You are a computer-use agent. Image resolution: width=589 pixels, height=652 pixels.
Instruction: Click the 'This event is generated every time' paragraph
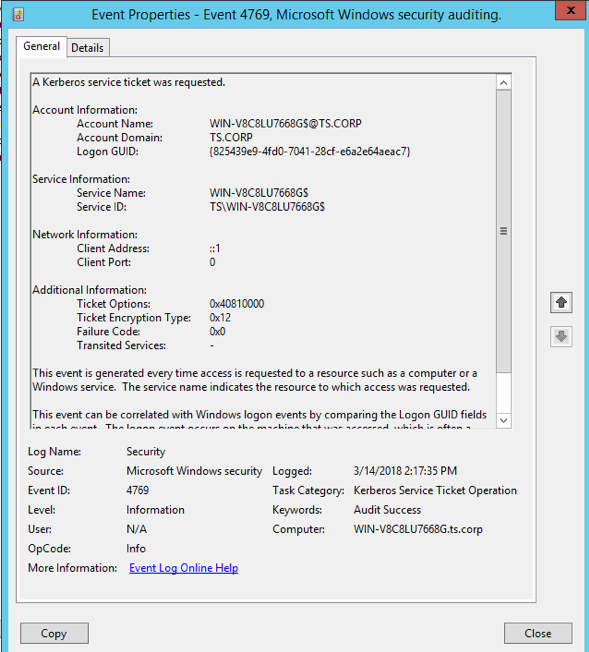[x=255, y=380]
